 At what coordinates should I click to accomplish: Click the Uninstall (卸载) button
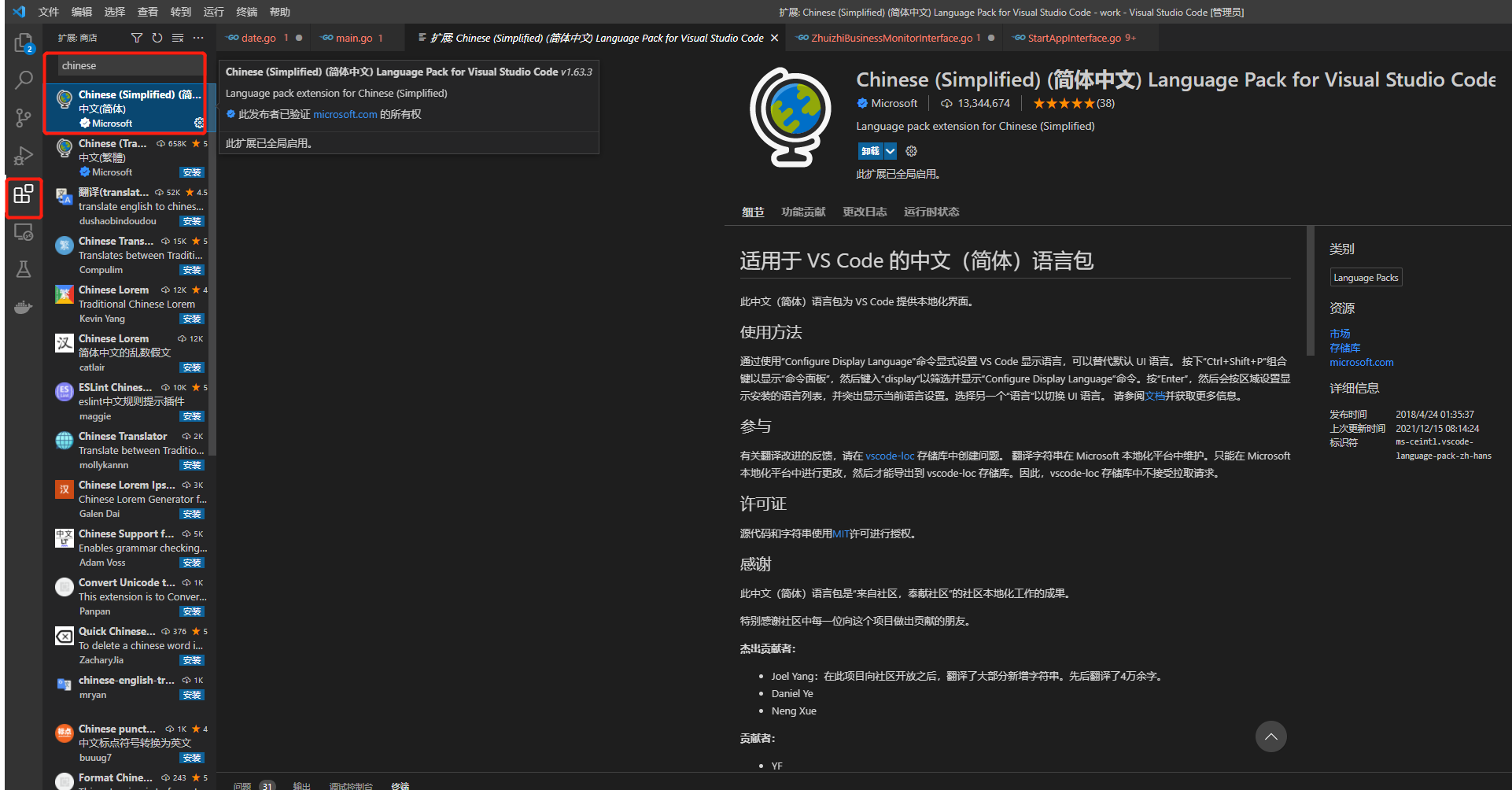[x=870, y=151]
